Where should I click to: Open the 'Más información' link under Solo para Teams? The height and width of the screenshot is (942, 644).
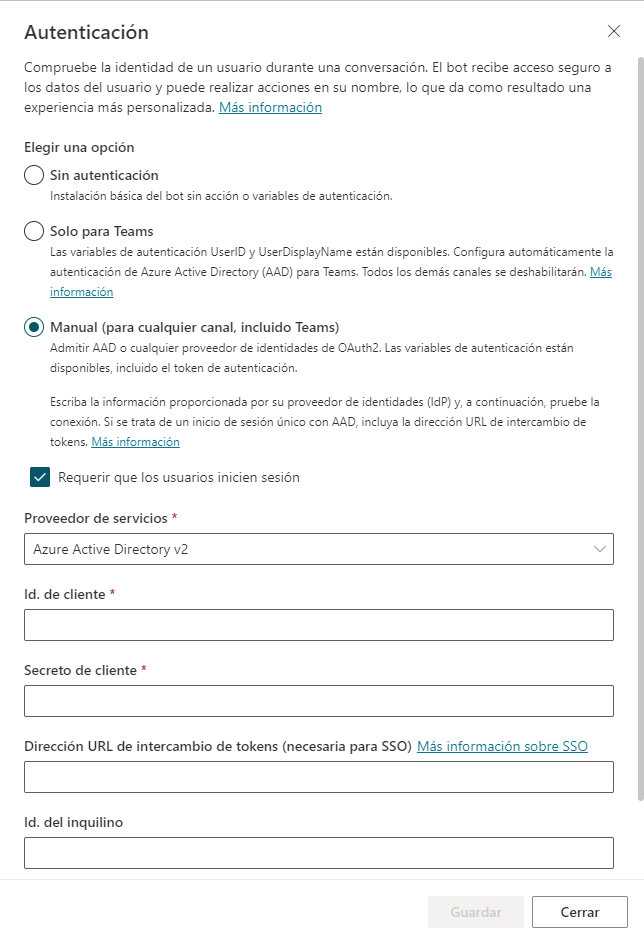coord(80,291)
